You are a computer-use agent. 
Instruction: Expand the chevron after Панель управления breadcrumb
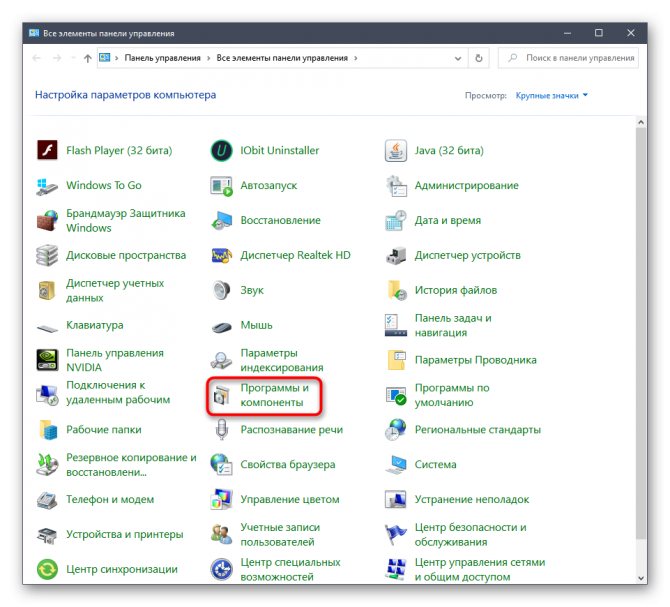pos(209,59)
